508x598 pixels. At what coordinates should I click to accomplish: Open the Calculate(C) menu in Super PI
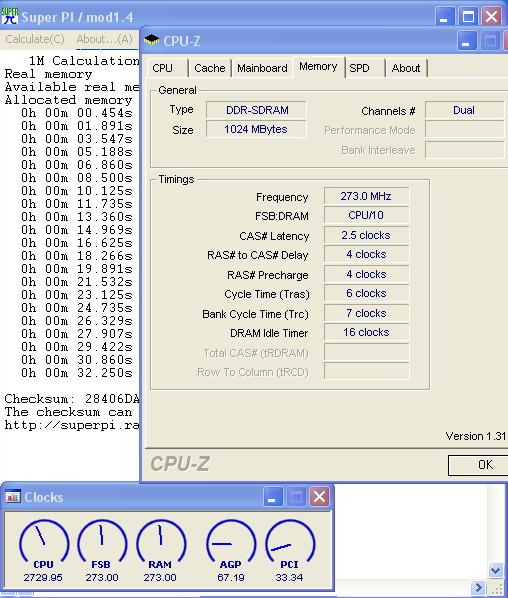tap(35, 39)
